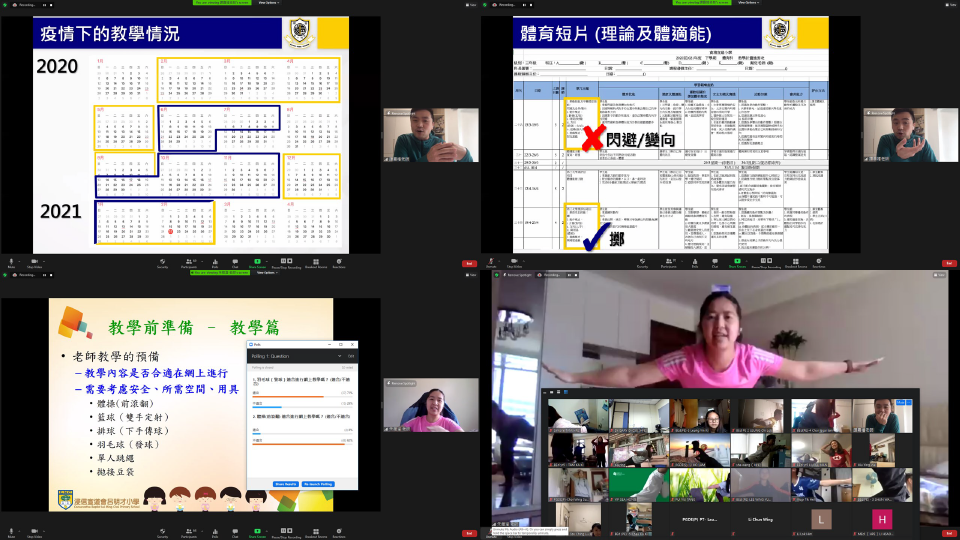Click Edit in the Polls window header
Viewport: 960px width, 540px height.
pyautogui.click(x=351, y=356)
